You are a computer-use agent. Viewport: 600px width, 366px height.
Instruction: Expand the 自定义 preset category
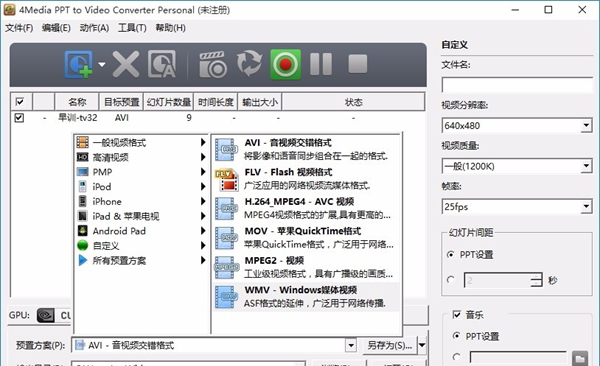141,245
